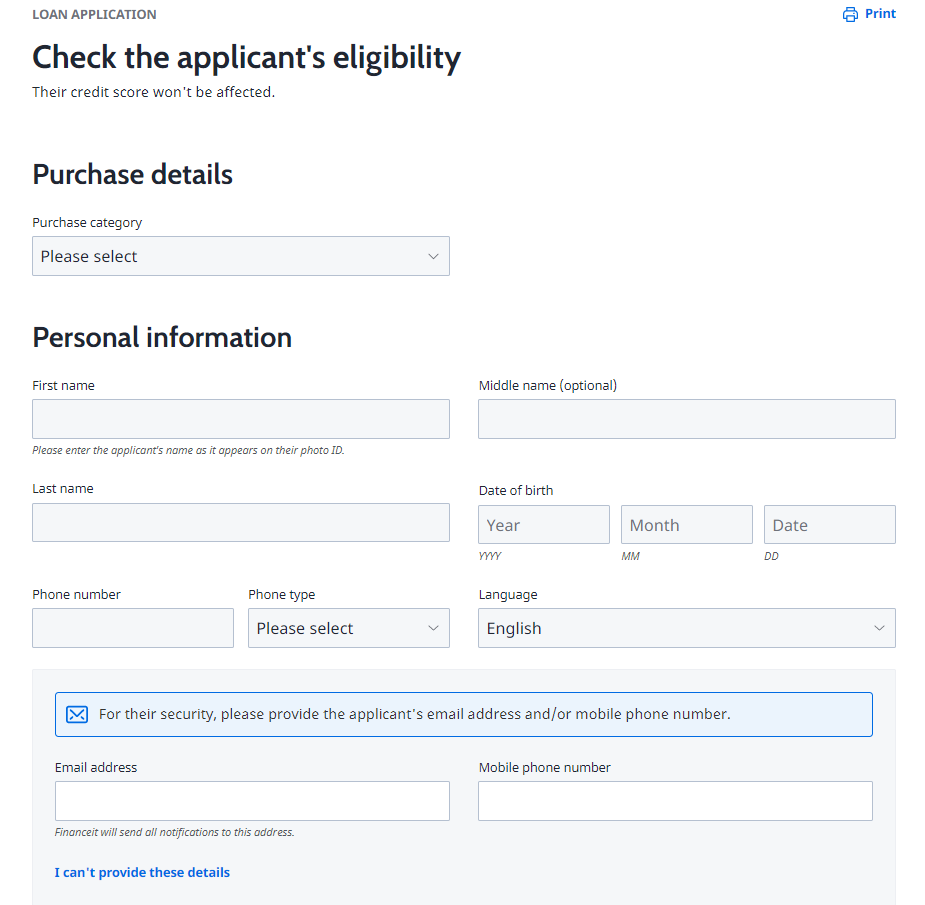Focus the birth Date day field

(x=829, y=525)
